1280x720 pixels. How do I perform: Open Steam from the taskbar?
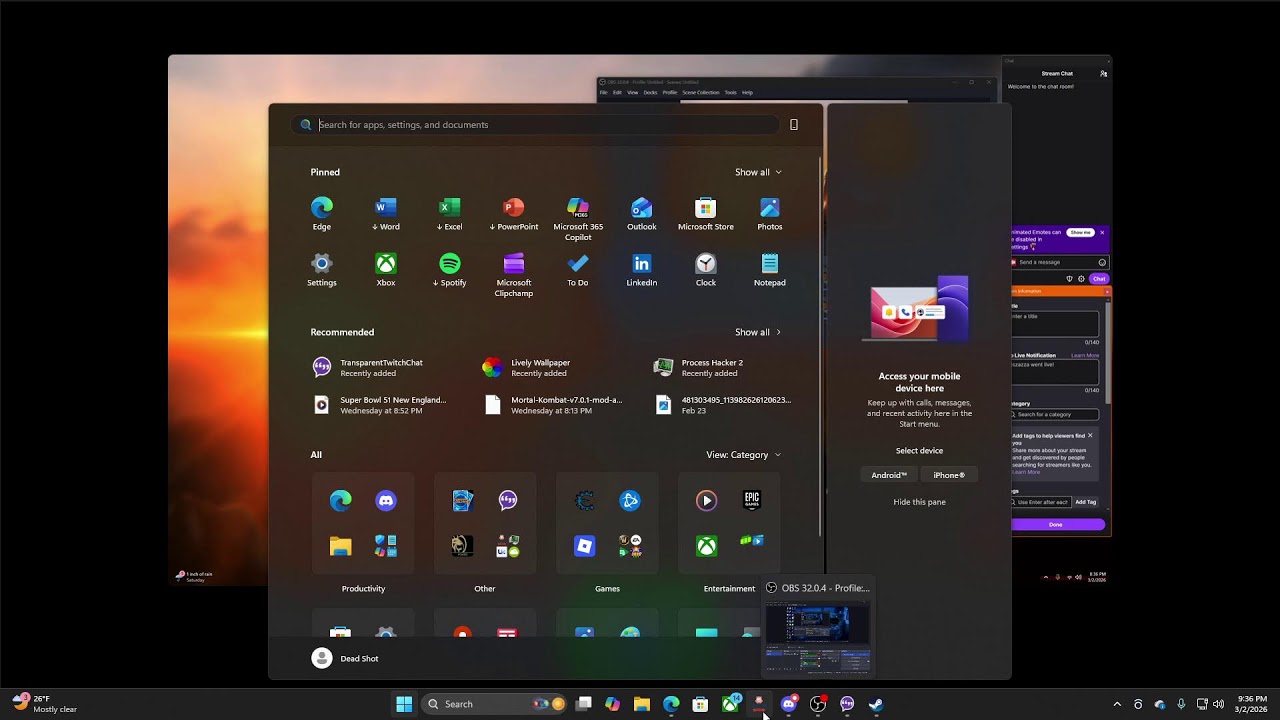click(876, 704)
